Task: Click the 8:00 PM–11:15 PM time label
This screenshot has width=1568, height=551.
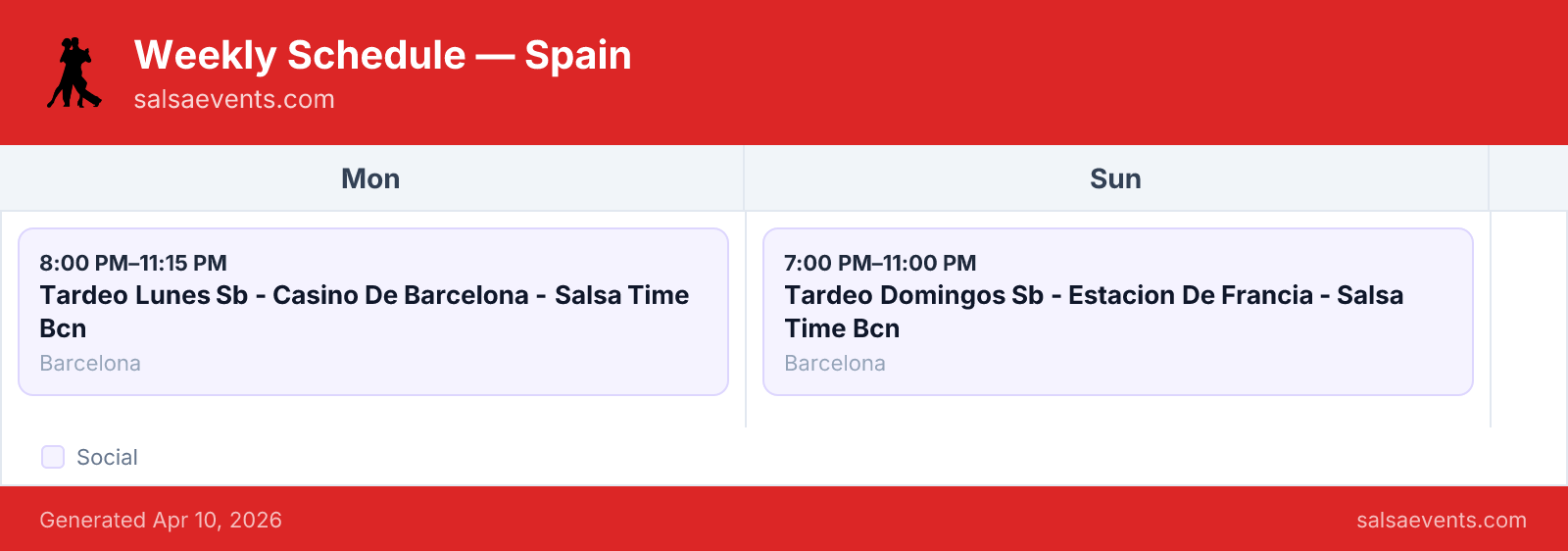Action: pos(133,263)
